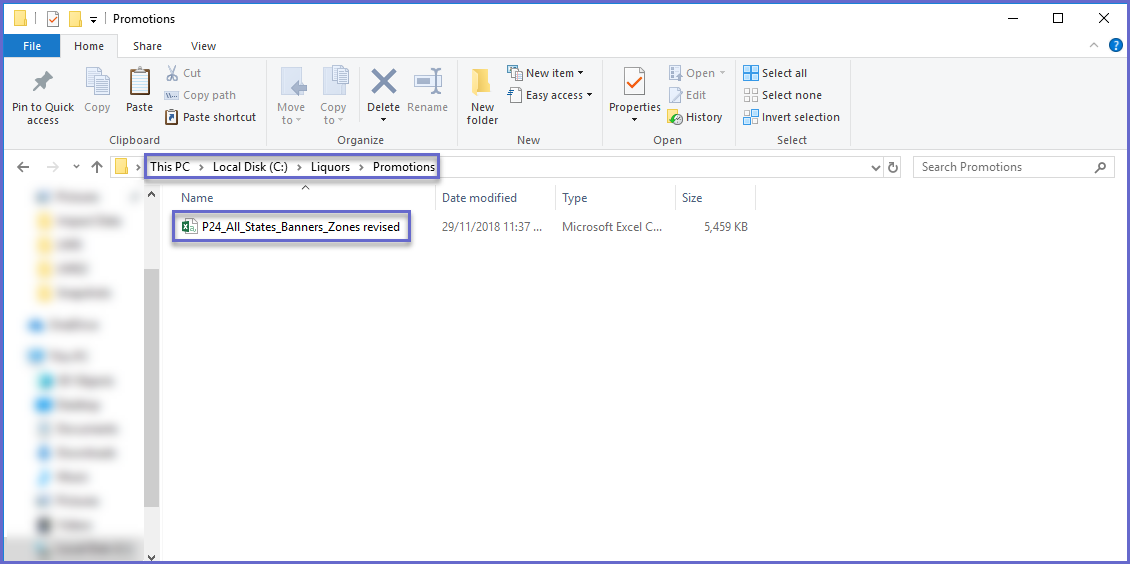Screen dimensions: 1130x564
Task: Switch to the View tab
Action: click(x=203, y=46)
